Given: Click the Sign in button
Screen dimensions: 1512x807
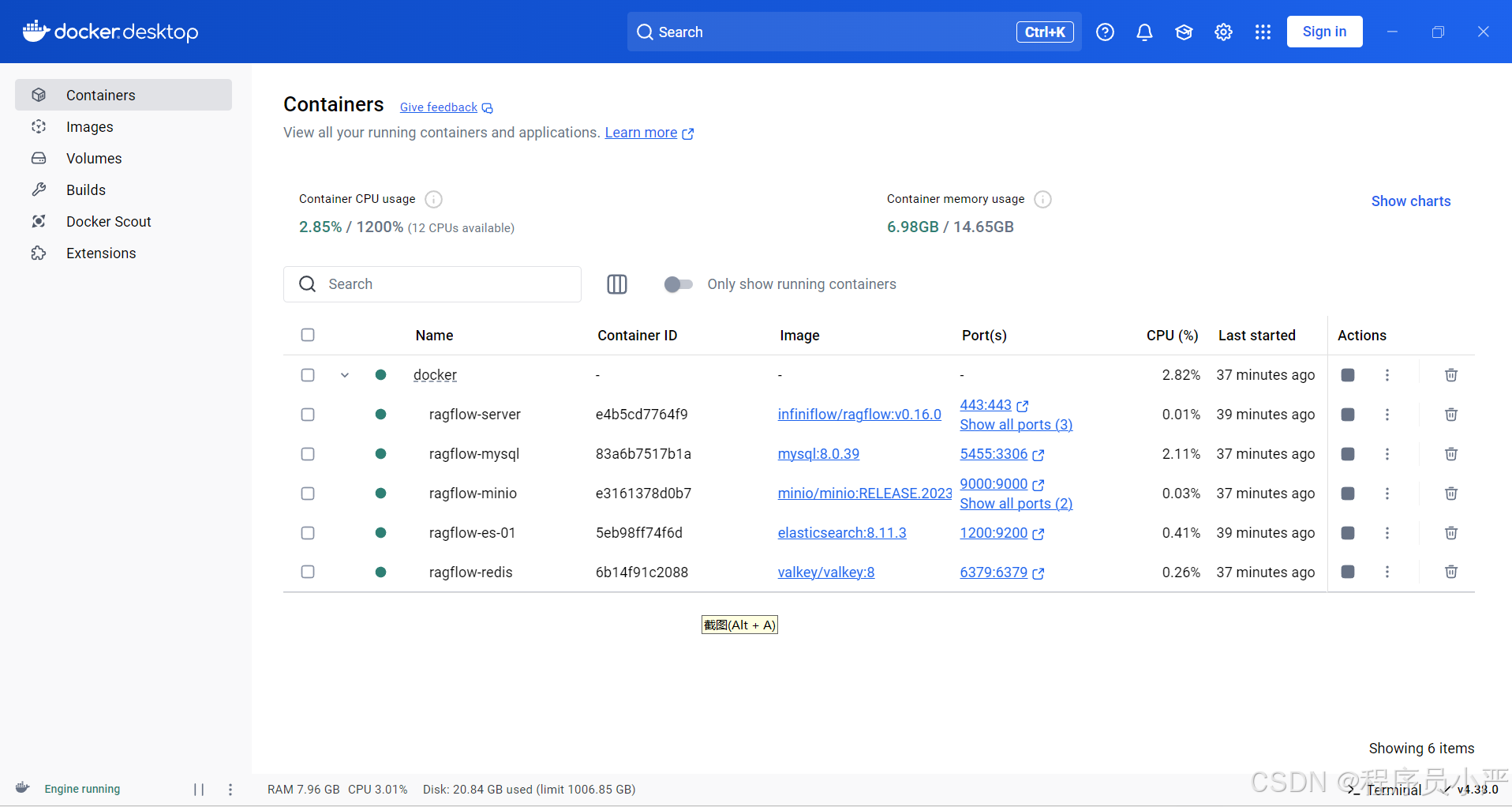Looking at the screenshot, I should (1324, 32).
